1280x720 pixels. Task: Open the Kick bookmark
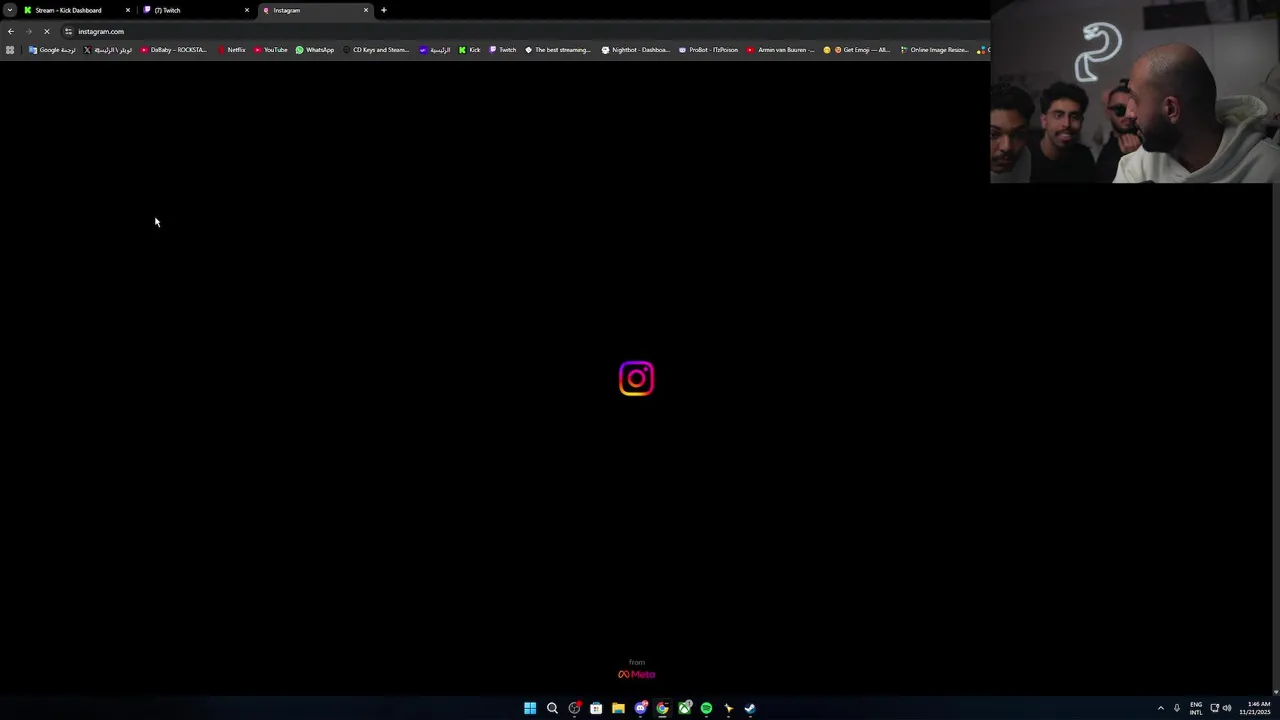click(x=470, y=50)
